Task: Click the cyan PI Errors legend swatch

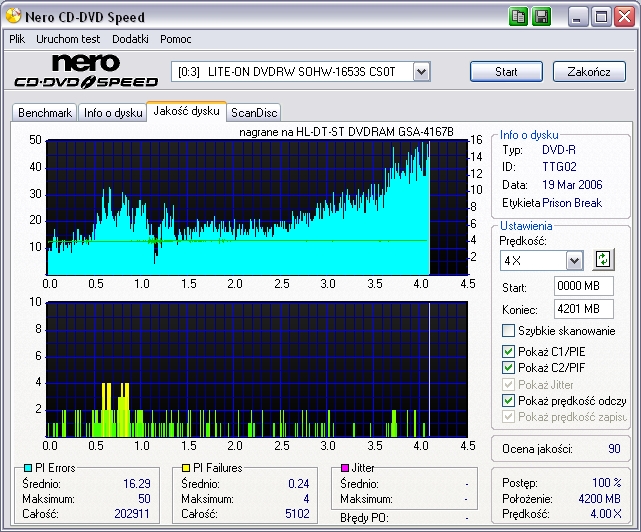Action: (x=28, y=468)
